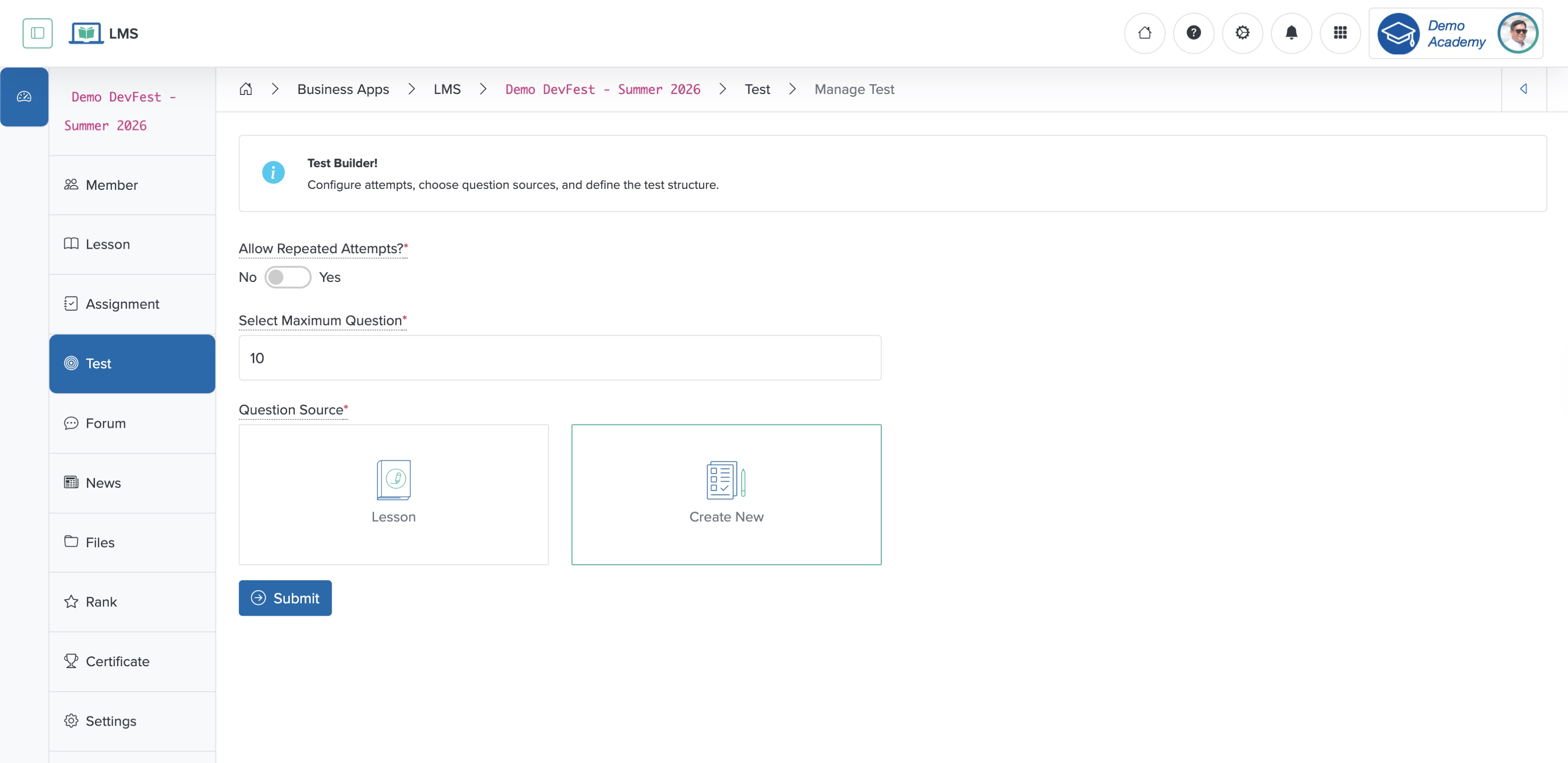Image resolution: width=1568 pixels, height=763 pixels.
Task: Click the notifications bell icon
Action: point(1291,33)
